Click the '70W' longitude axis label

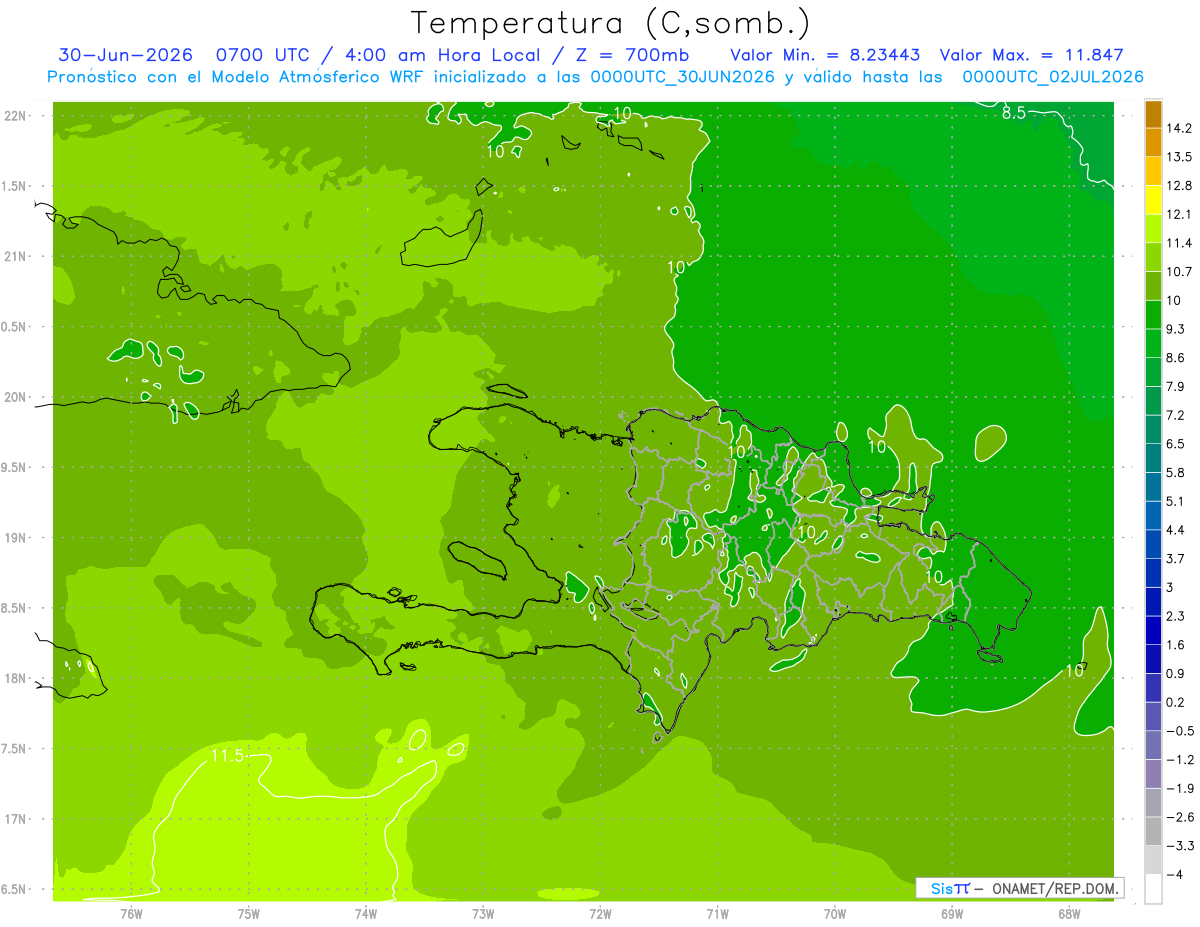834,913
